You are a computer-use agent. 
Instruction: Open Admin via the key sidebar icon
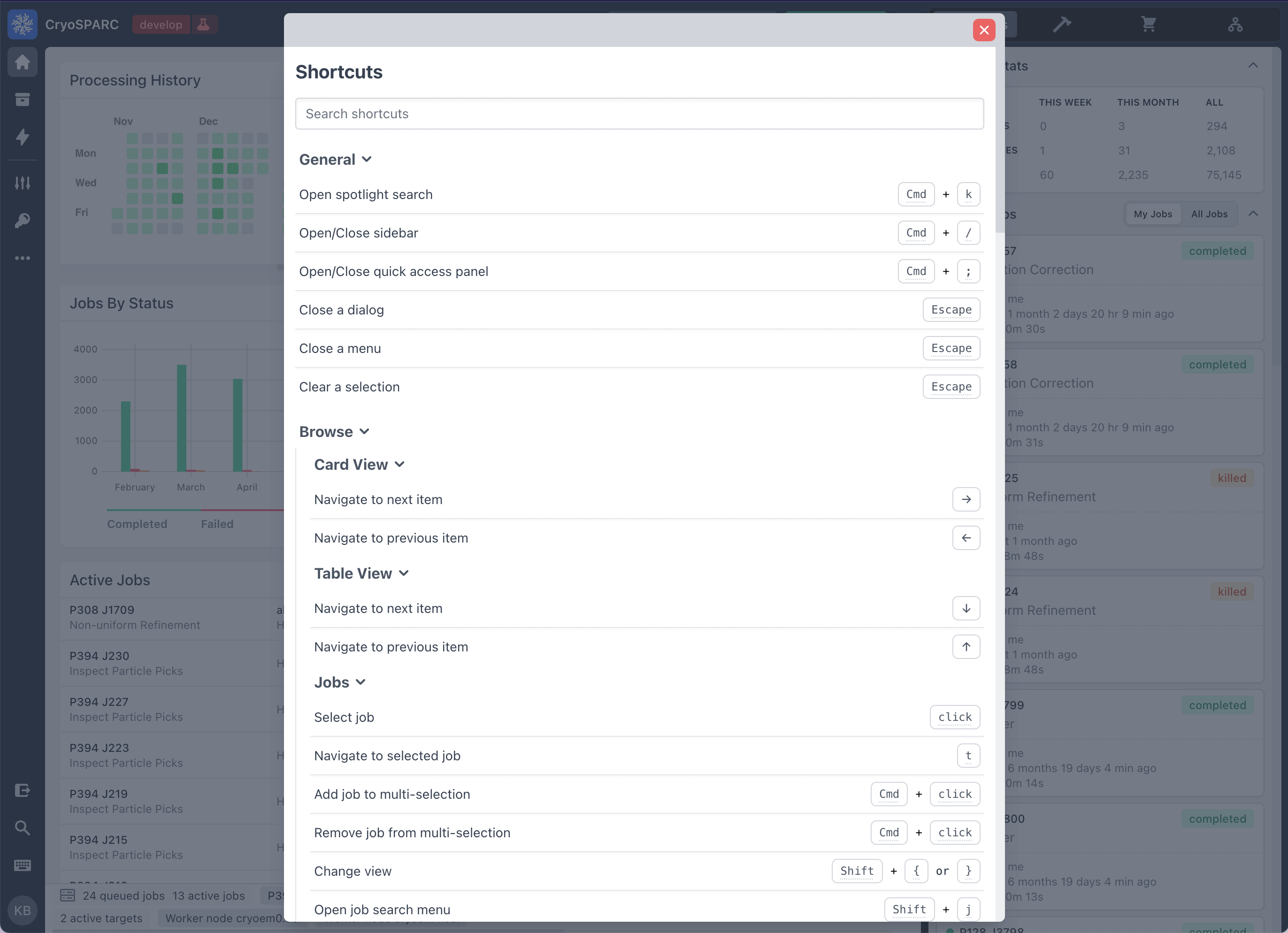point(23,220)
